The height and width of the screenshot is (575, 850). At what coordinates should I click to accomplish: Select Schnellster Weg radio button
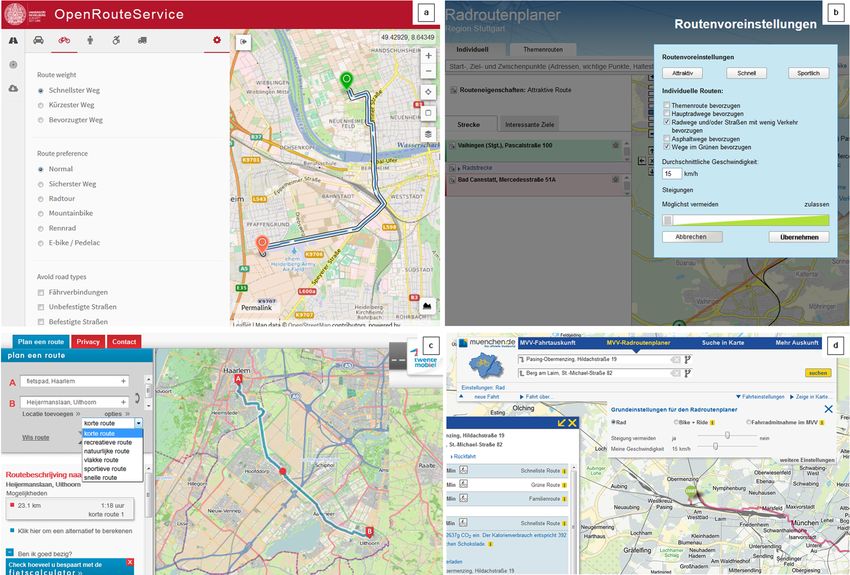[41, 91]
